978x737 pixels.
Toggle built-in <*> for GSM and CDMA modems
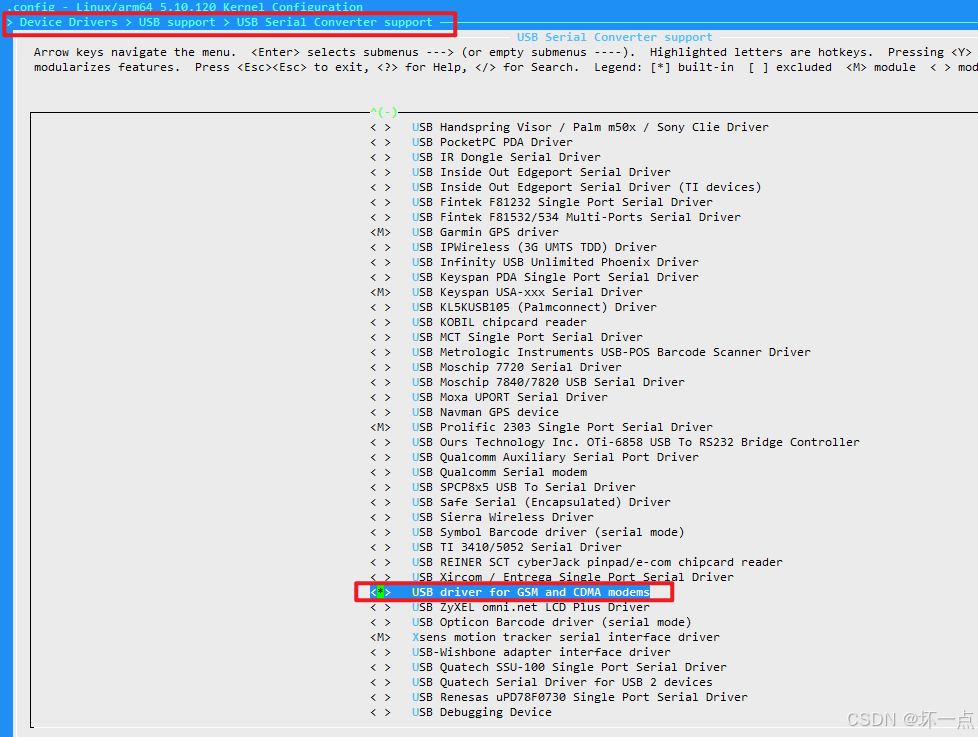(380, 592)
